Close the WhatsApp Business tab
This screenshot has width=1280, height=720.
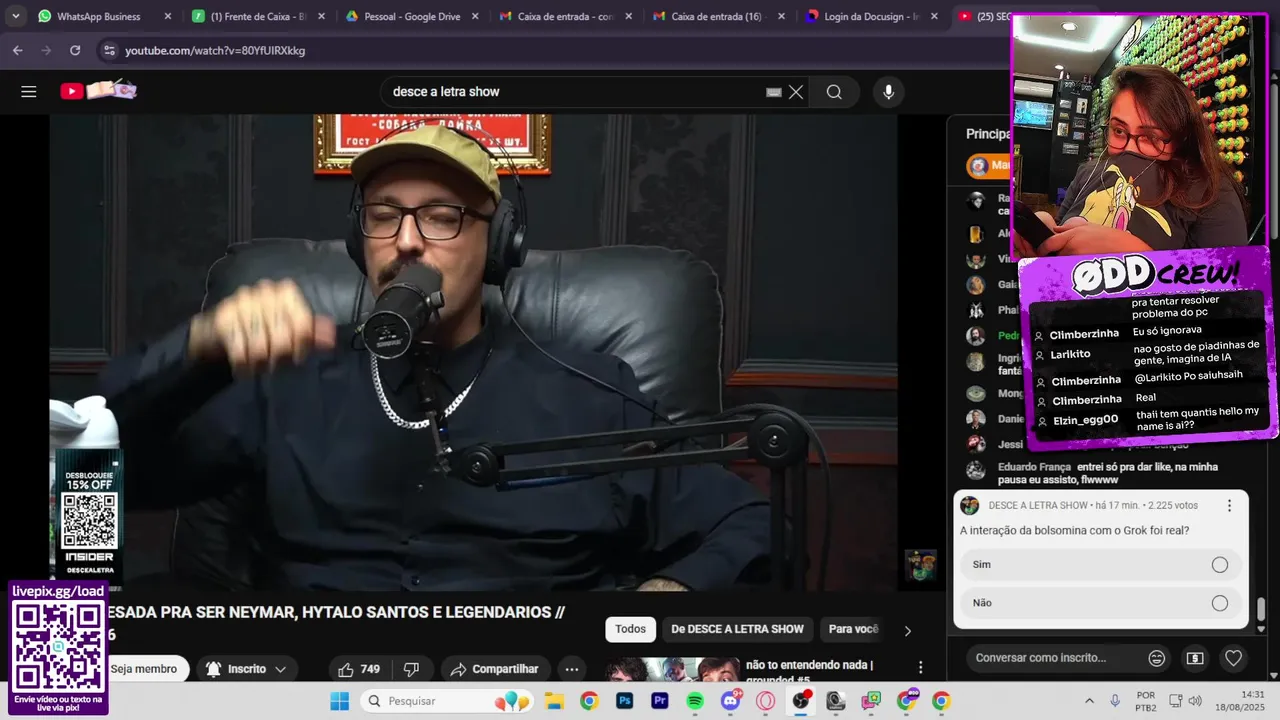coord(167,16)
